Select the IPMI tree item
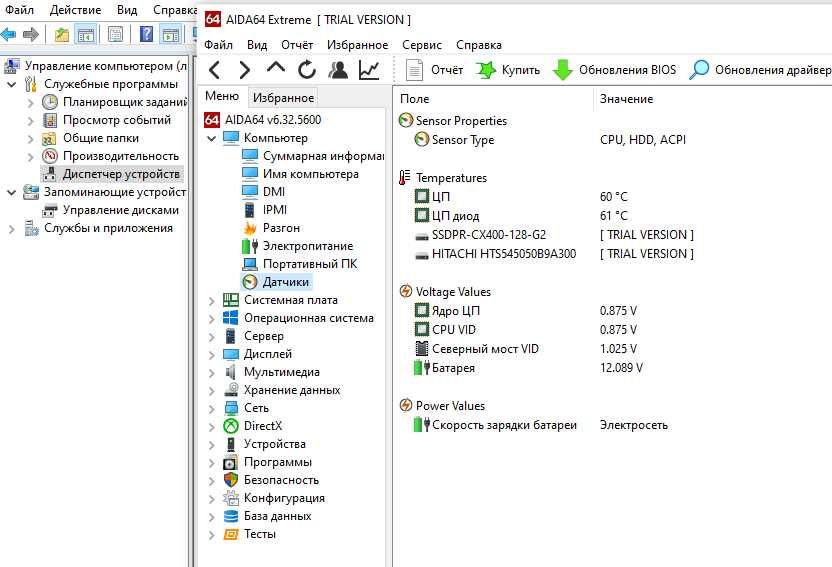 274,210
